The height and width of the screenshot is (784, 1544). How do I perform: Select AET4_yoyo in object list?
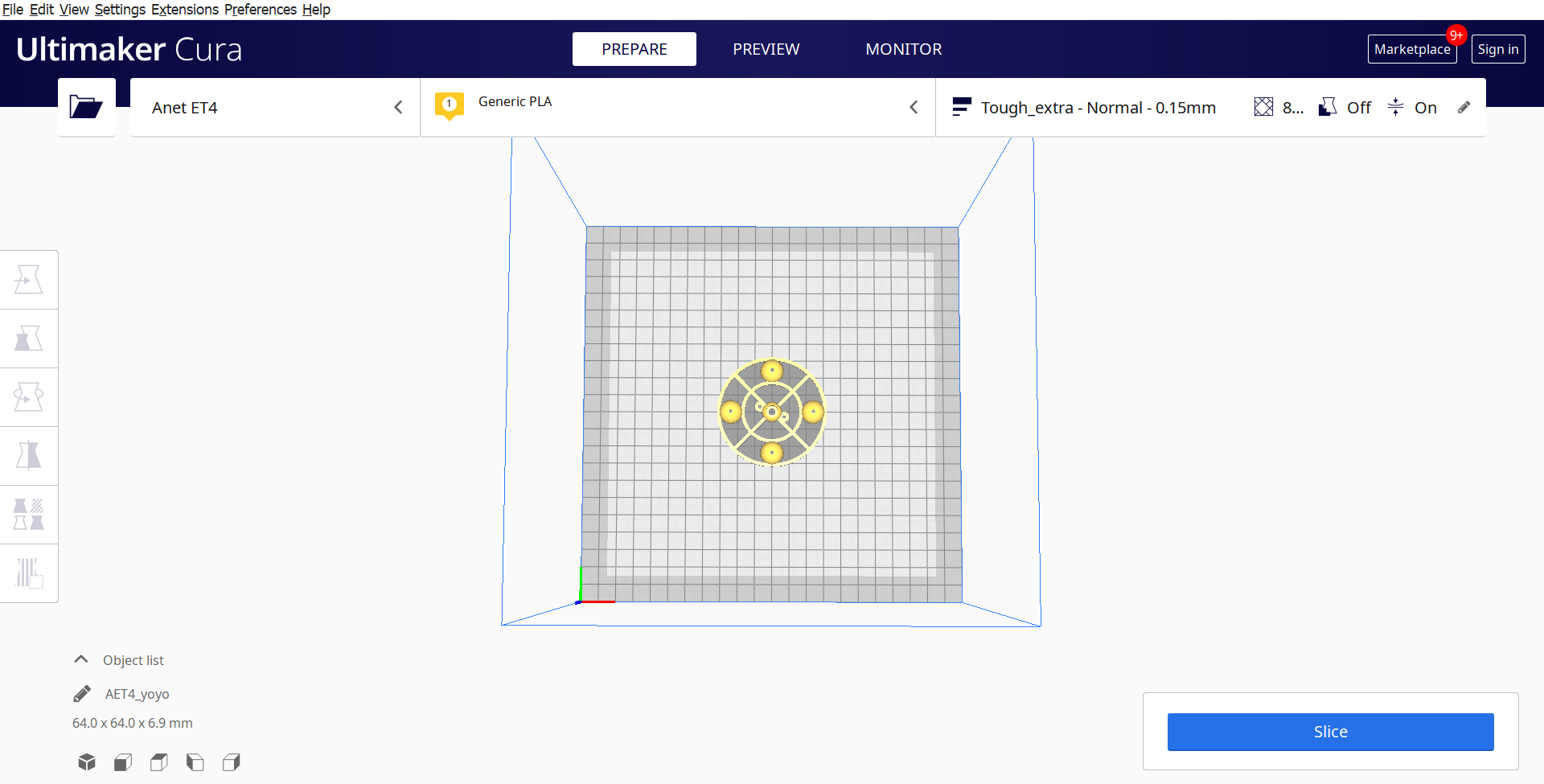(x=137, y=694)
